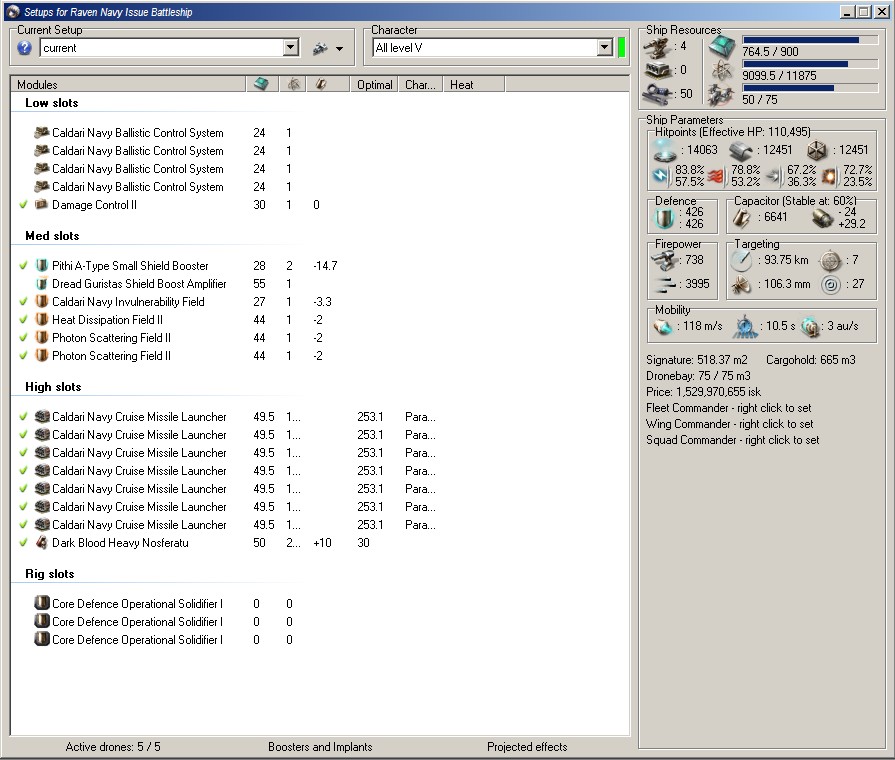Screen dimensions: 895x760
Task: Open Active drones: 5 / 5 panel
Action: coord(113,747)
